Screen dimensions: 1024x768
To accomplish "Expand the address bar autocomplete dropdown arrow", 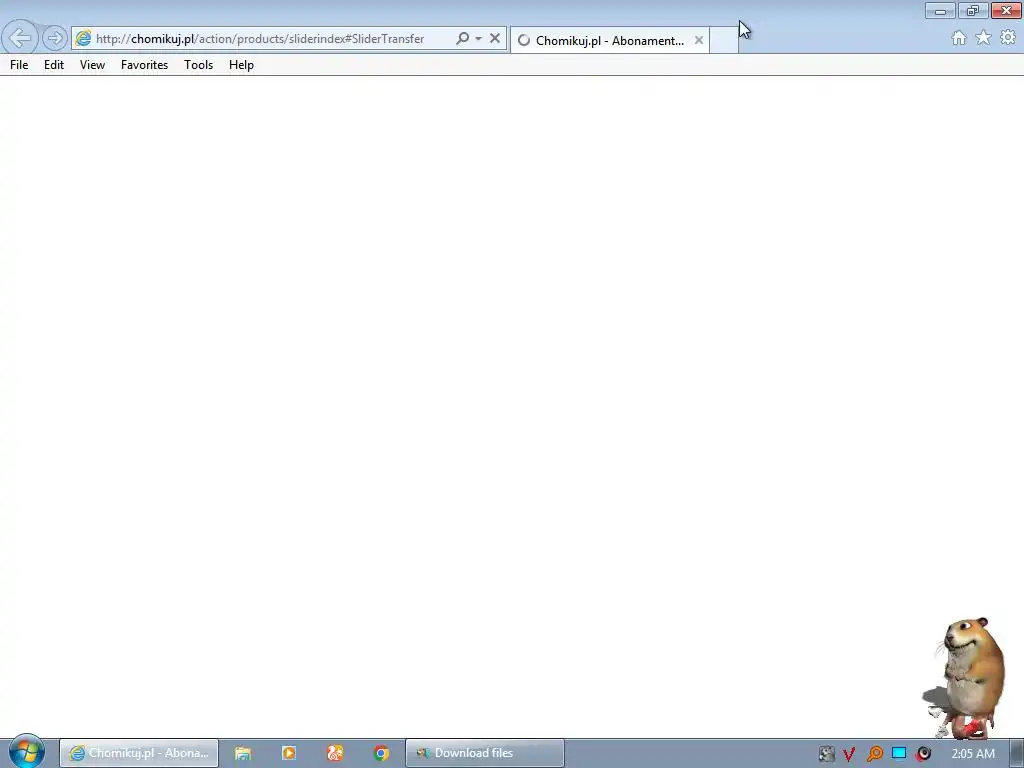I will click(x=479, y=39).
